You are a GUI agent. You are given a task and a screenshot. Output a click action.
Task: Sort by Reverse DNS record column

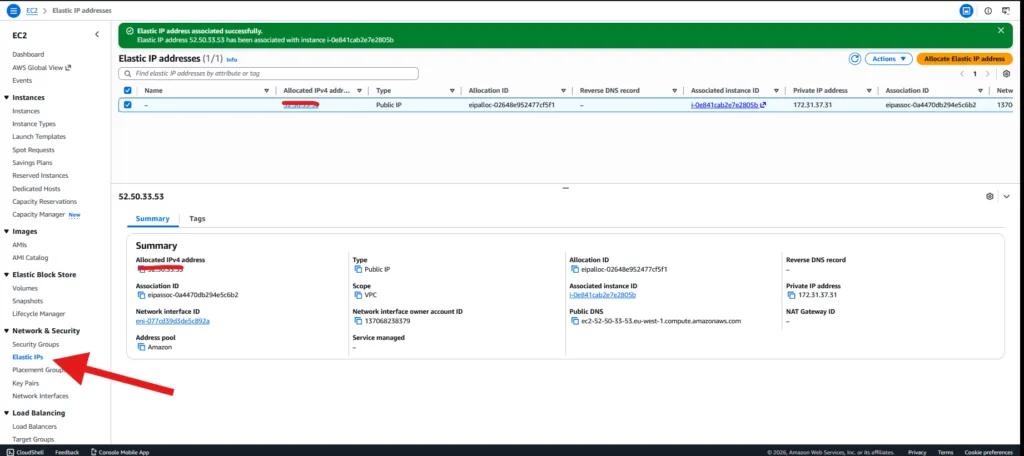coord(675,91)
